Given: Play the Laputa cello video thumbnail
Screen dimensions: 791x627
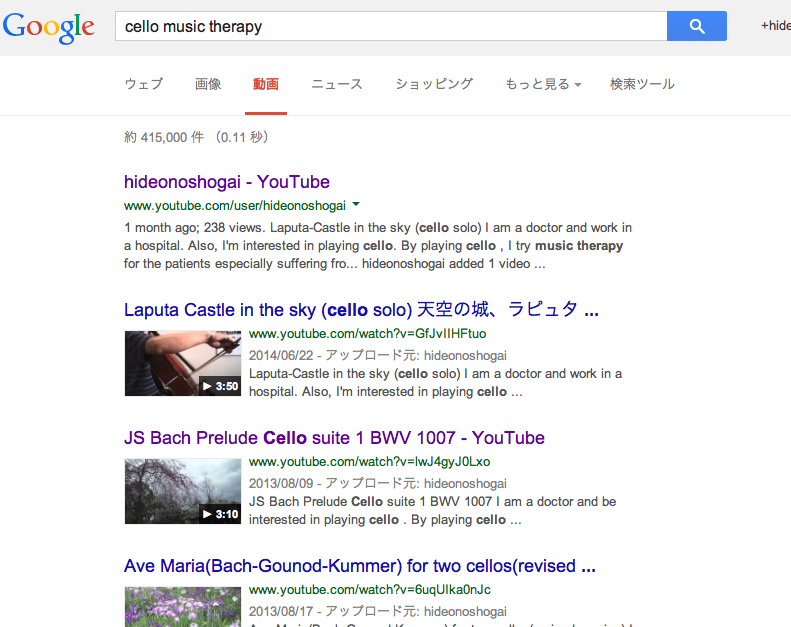Looking at the screenshot, I should (183, 363).
